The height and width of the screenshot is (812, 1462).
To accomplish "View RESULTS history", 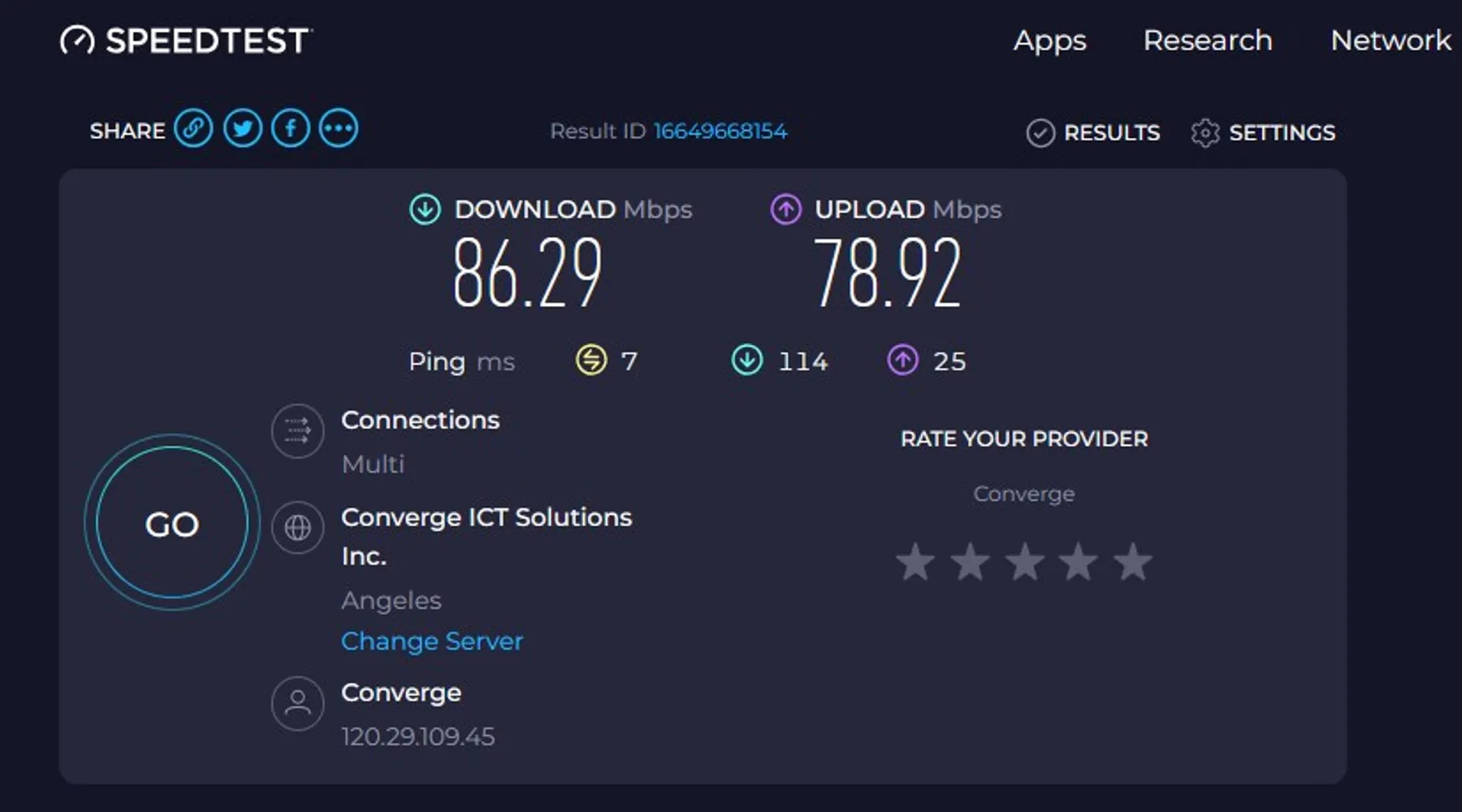I will pos(1093,132).
